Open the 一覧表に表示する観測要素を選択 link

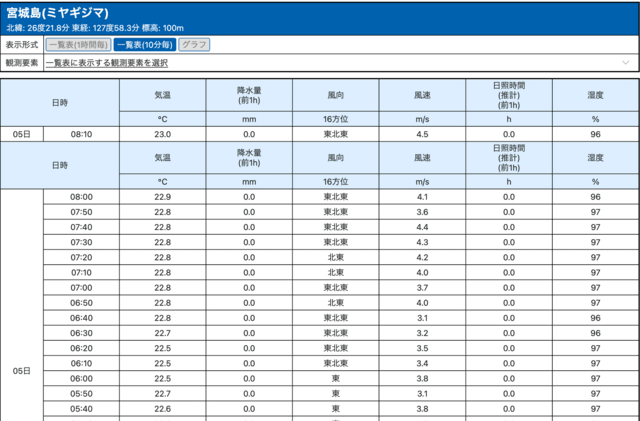pyautogui.click(x=107, y=63)
